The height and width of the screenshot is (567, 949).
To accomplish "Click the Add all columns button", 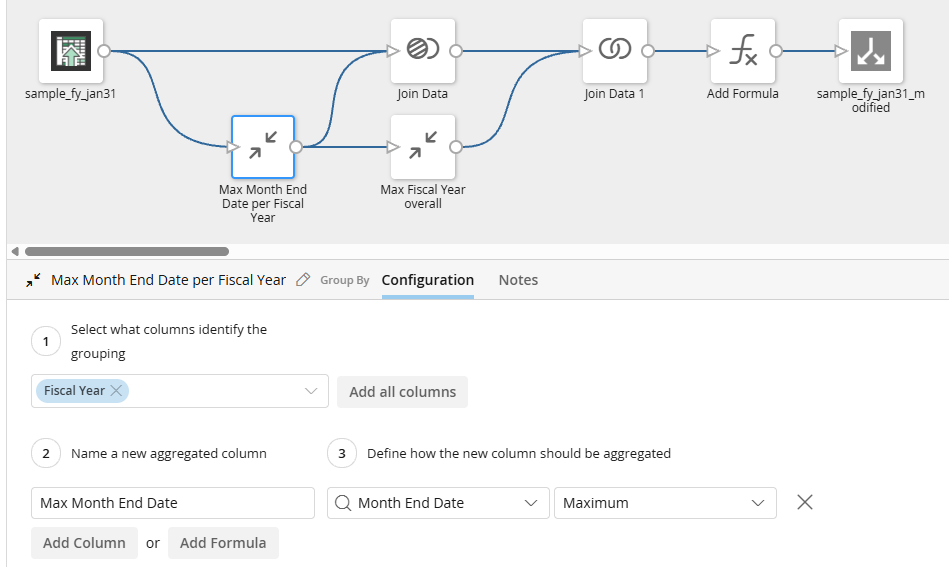I will [x=402, y=392].
